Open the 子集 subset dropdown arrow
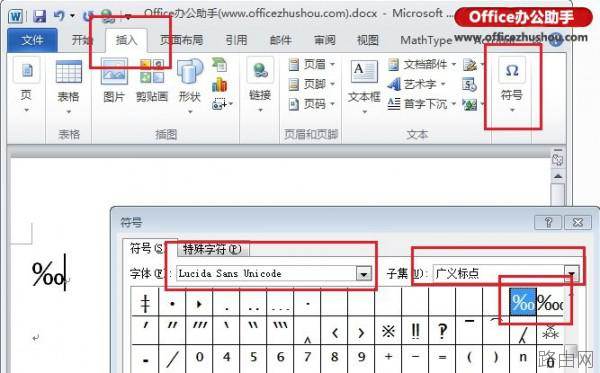 (x=572, y=274)
